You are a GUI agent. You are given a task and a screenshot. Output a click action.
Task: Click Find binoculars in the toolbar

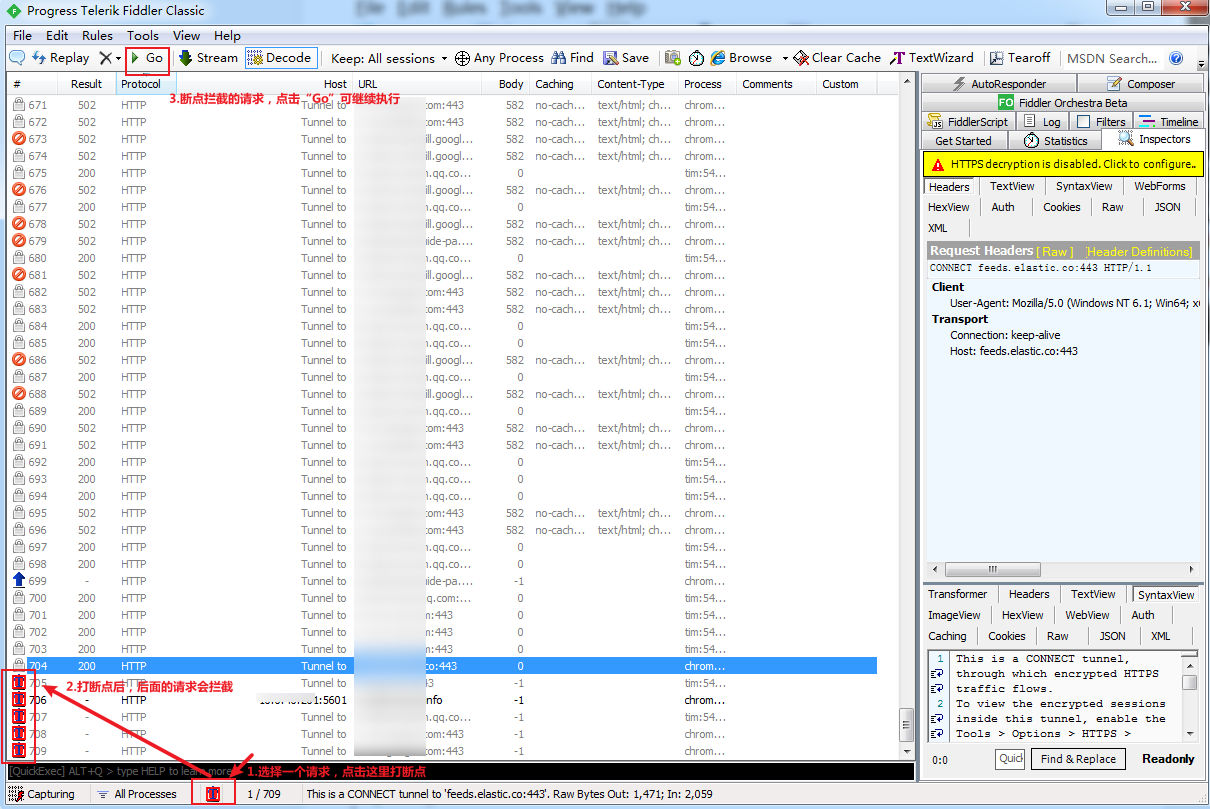(x=572, y=58)
